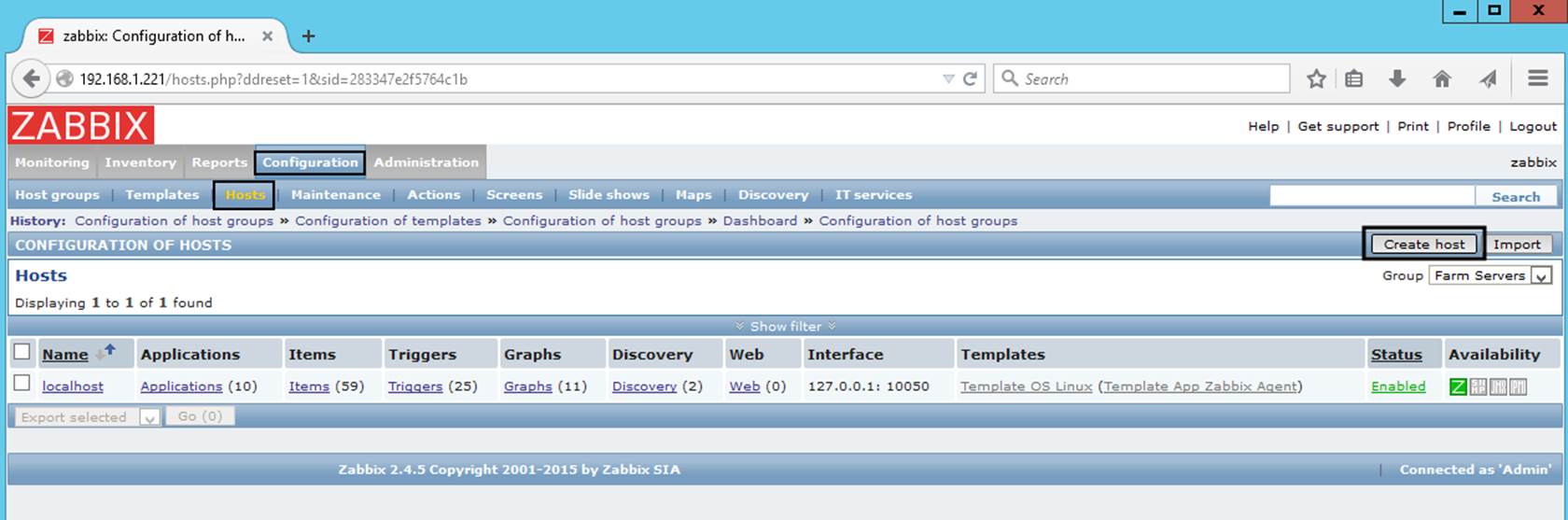Click the IPMI availability icon for localhost
The image size is (1568, 520).
pyautogui.click(x=1519, y=386)
